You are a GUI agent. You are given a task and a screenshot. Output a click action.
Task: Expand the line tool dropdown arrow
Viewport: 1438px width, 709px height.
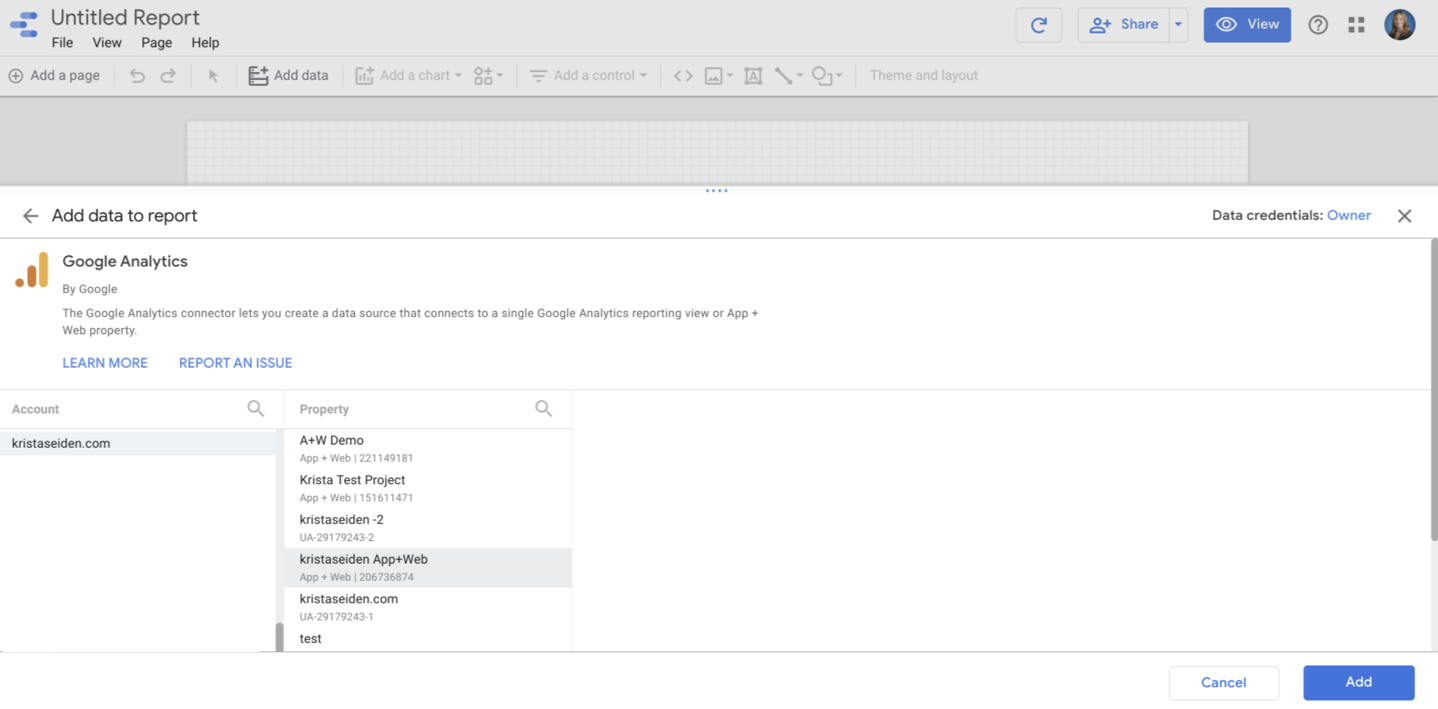[800, 75]
